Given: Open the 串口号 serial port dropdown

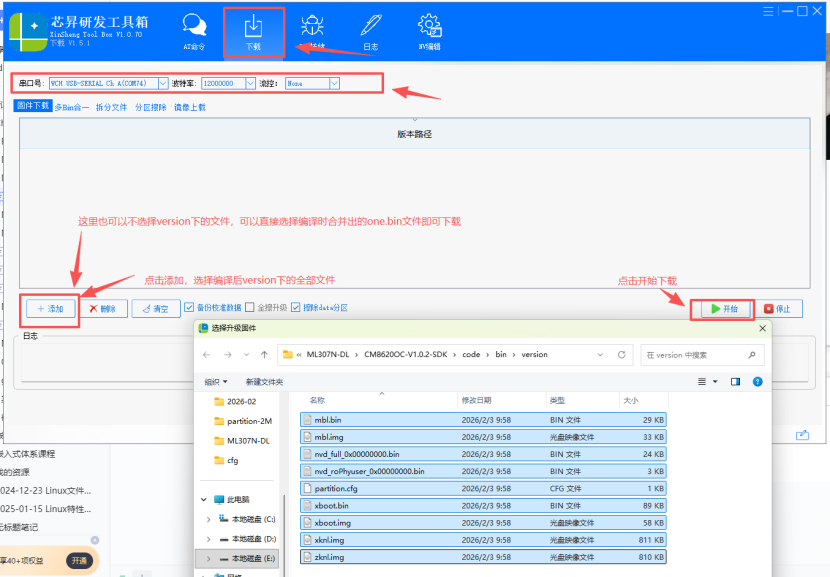Looking at the screenshot, I should (x=162, y=84).
